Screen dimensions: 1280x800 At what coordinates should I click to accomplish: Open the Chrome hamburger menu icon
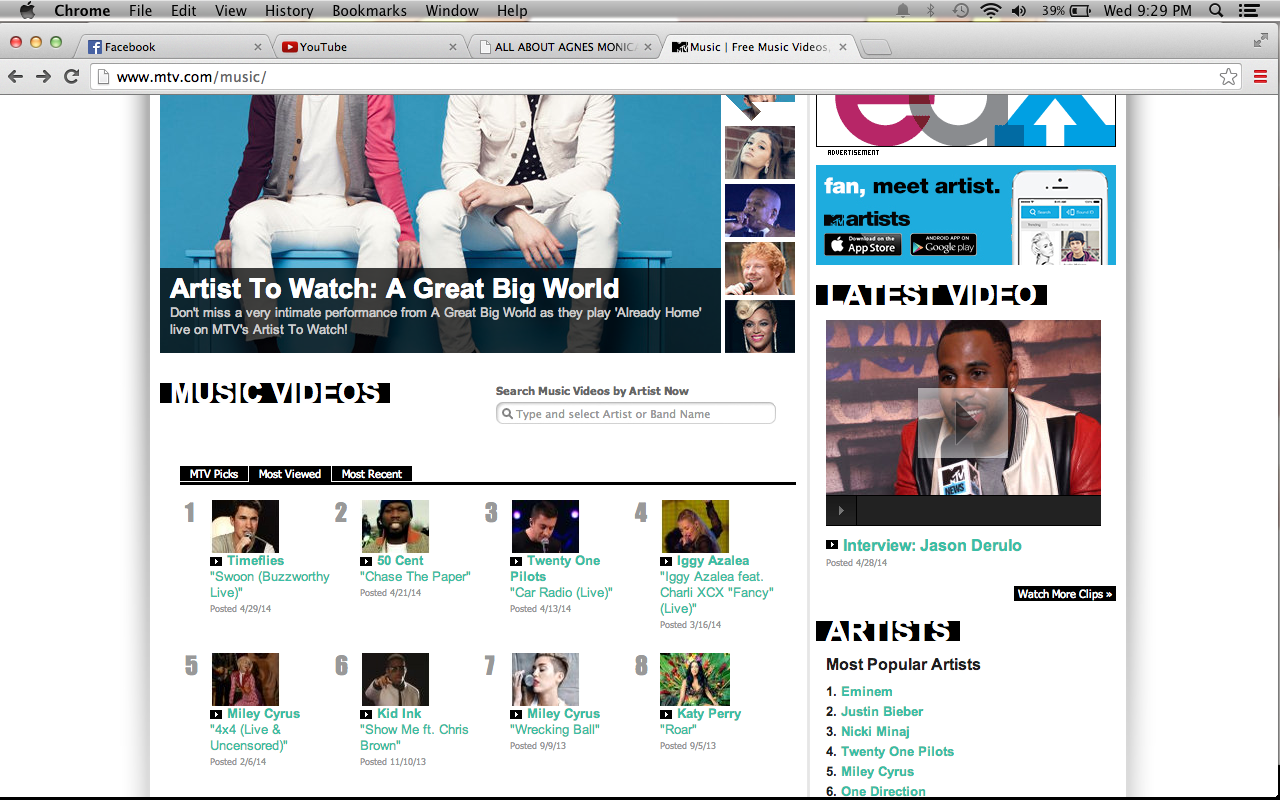pyautogui.click(x=1260, y=77)
